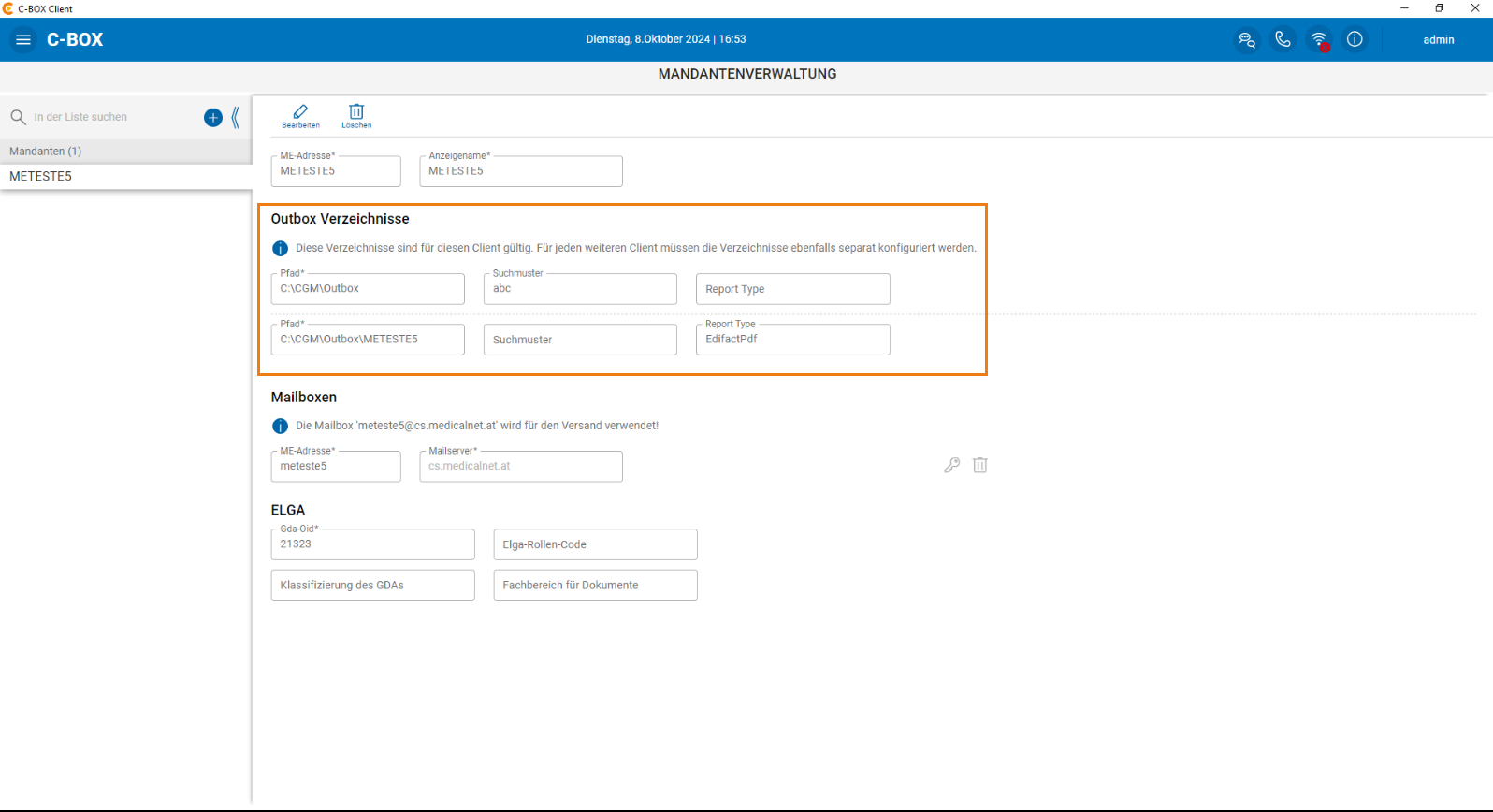The height and width of the screenshot is (812, 1493).
Task: Click the date 'Dienstag, 8.Oktober 2024 | 16:53'
Action: [x=666, y=39]
